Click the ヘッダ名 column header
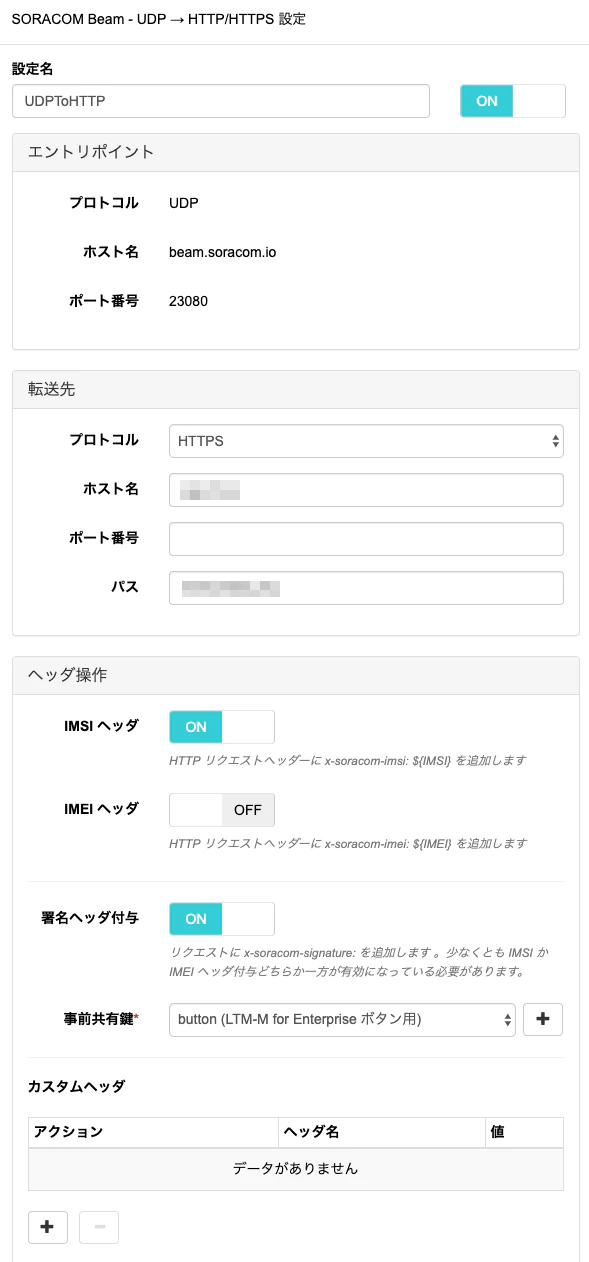 pos(381,1132)
